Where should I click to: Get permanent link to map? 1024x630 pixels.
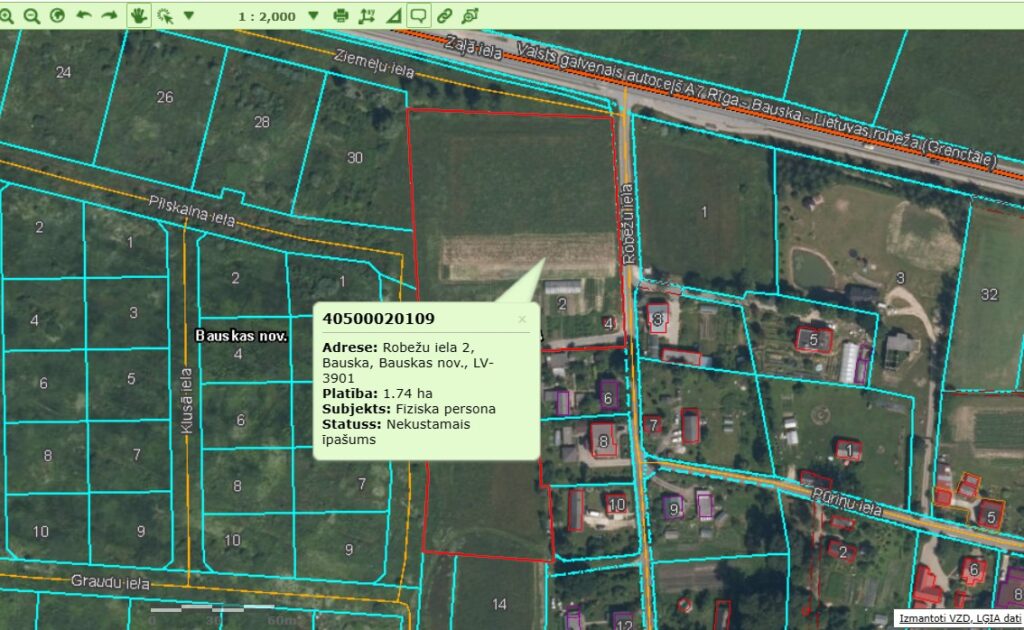coord(444,16)
